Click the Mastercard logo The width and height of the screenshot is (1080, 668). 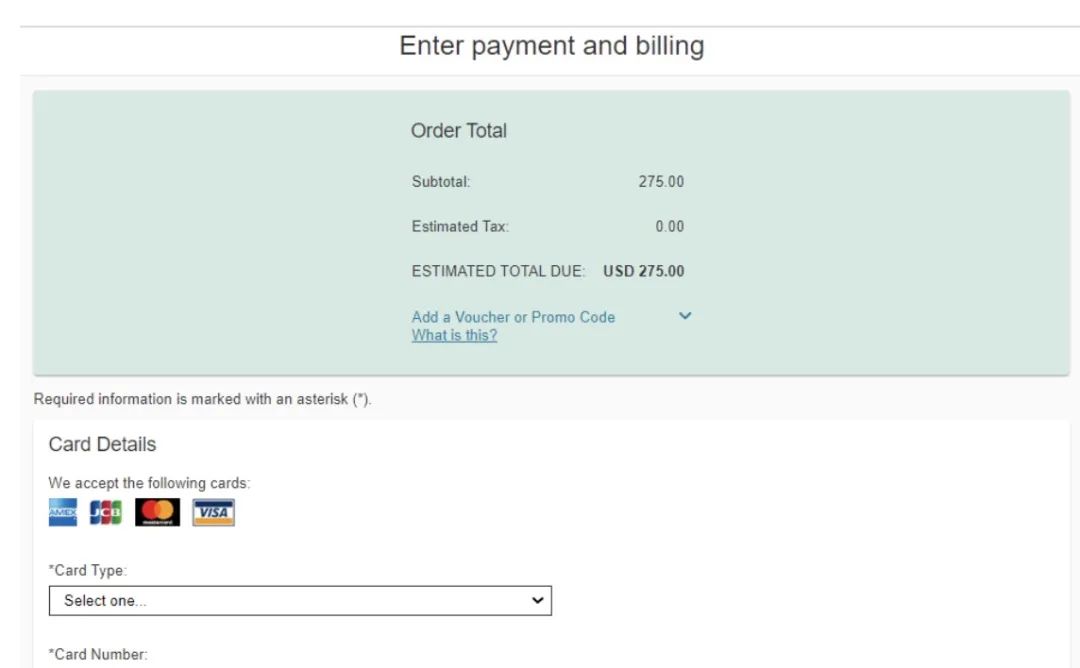click(158, 512)
